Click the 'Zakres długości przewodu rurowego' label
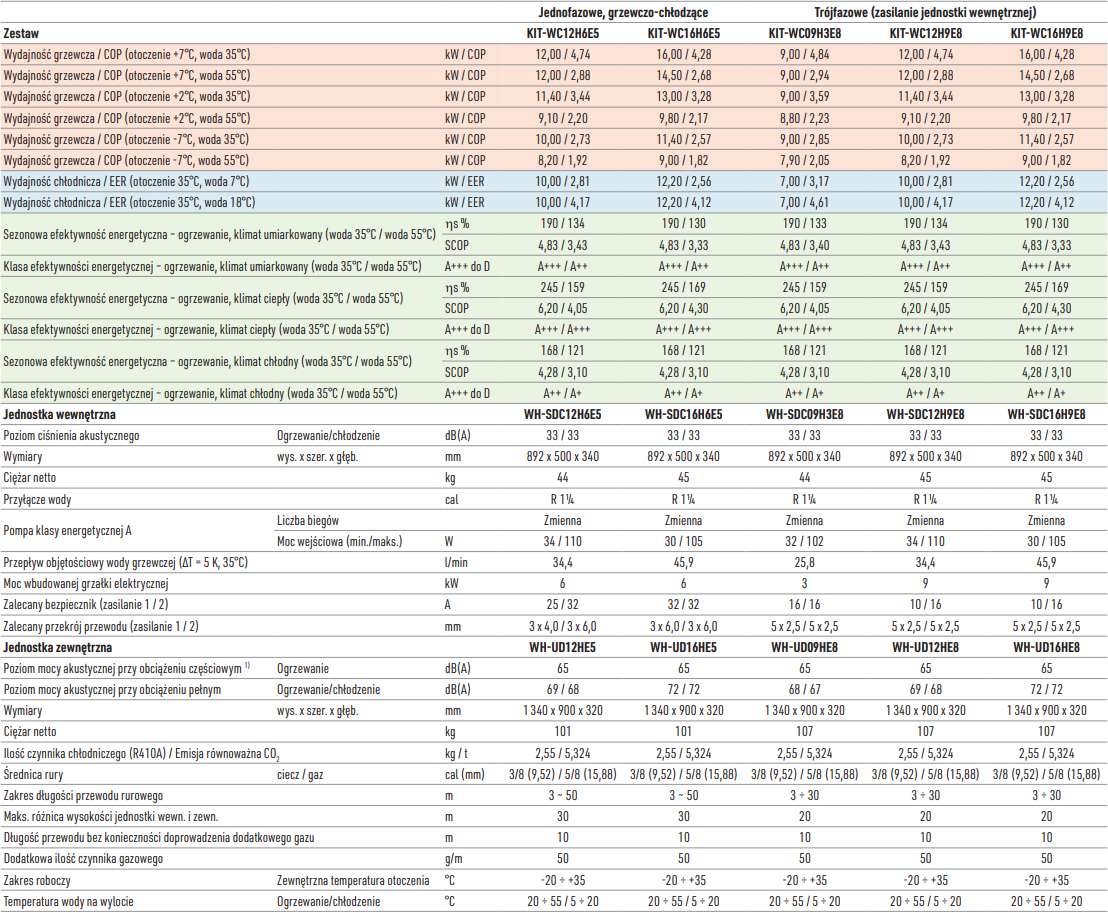 tap(83, 796)
